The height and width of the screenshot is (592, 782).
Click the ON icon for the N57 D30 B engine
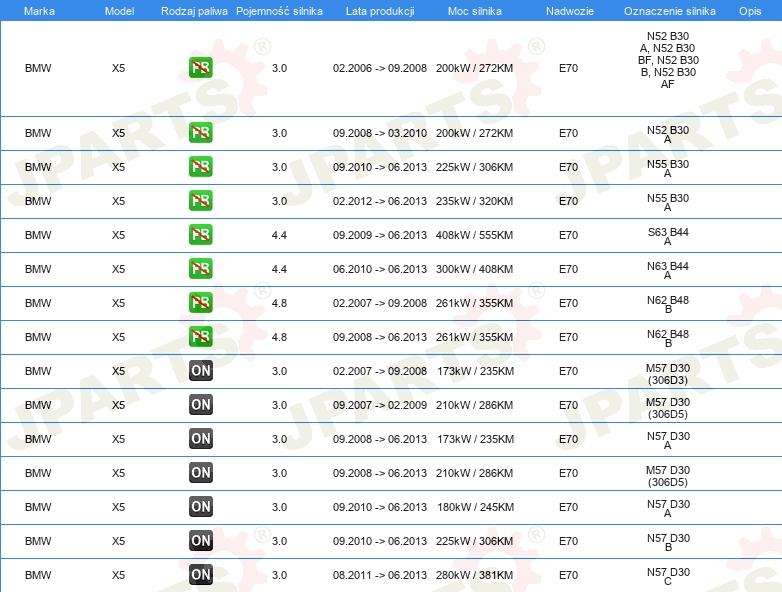pos(201,541)
